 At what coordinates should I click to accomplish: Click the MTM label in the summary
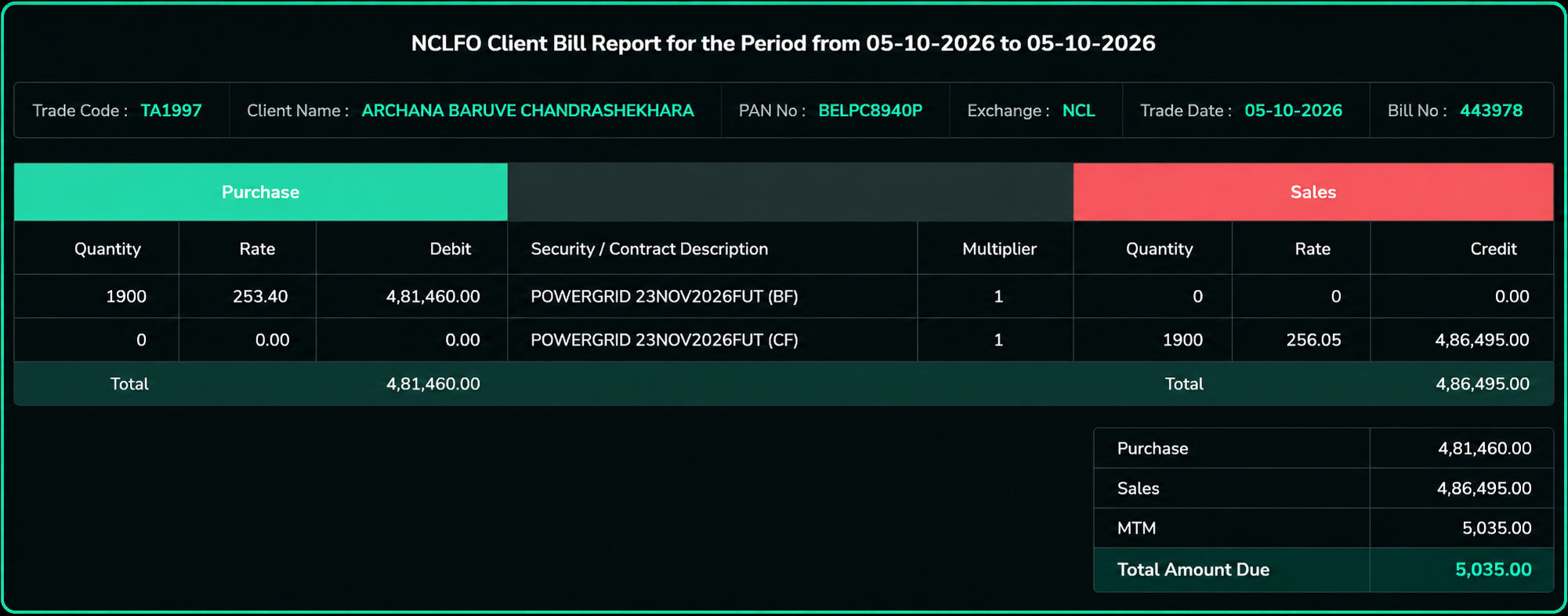click(1136, 528)
